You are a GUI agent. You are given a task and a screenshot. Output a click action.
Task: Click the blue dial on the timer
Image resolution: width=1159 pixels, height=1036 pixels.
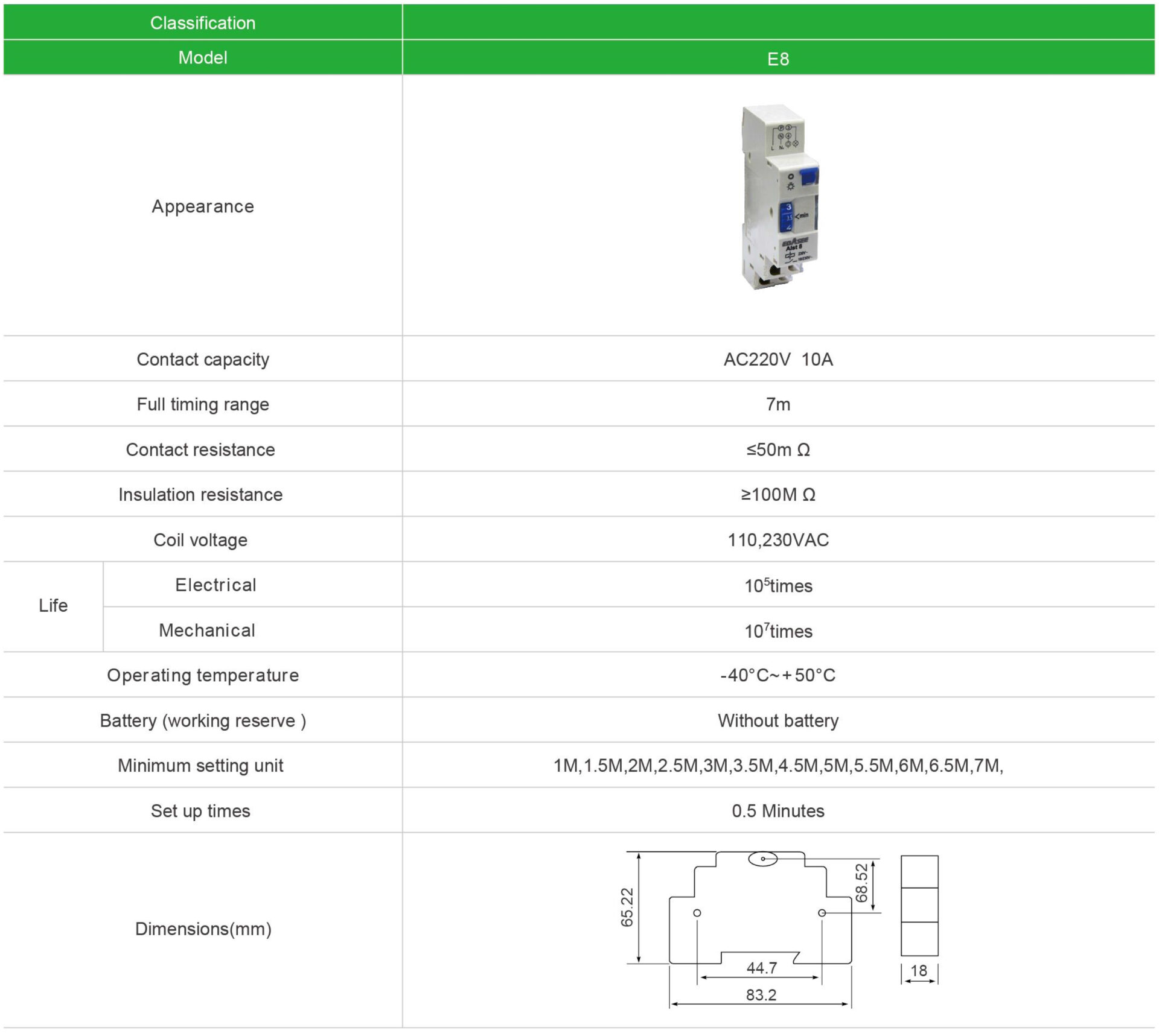pyautogui.click(x=787, y=217)
